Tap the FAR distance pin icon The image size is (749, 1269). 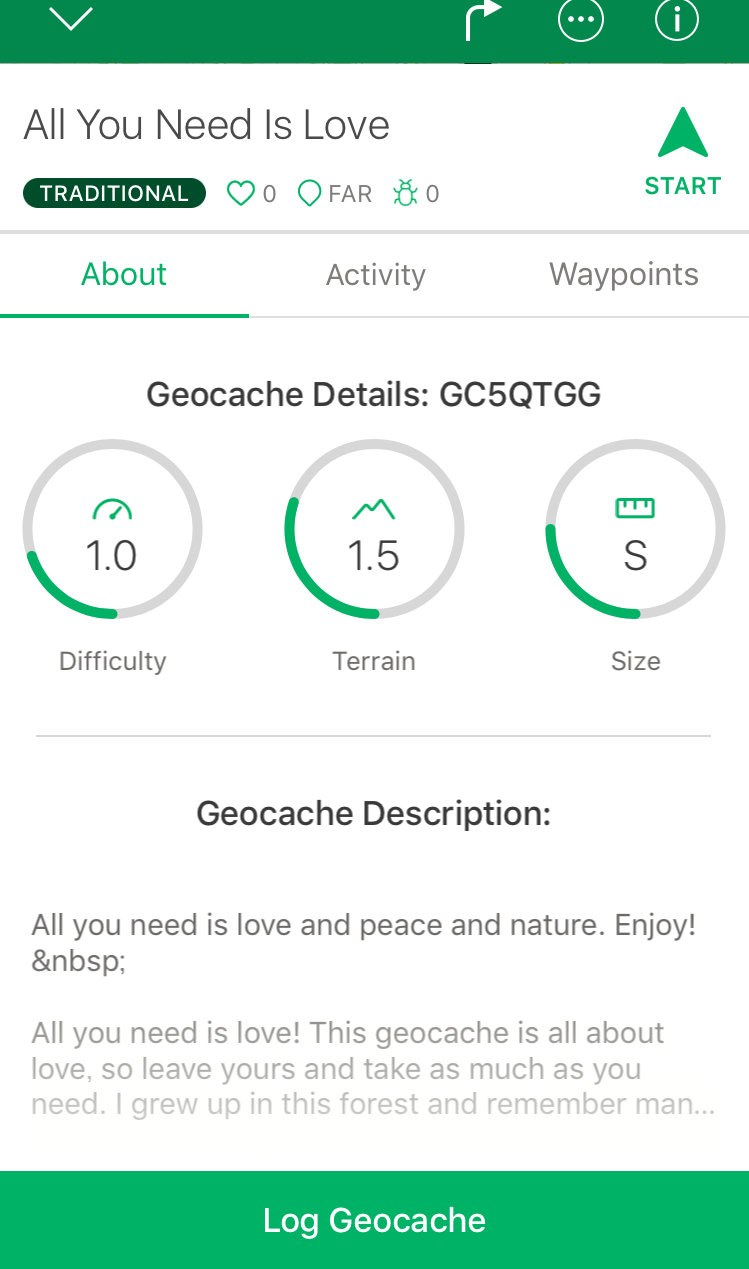click(x=310, y=193)
